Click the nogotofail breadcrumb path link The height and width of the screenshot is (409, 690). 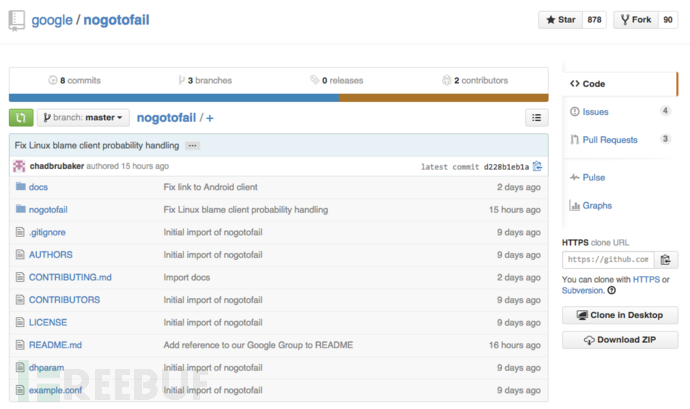[x=166, y=118]
